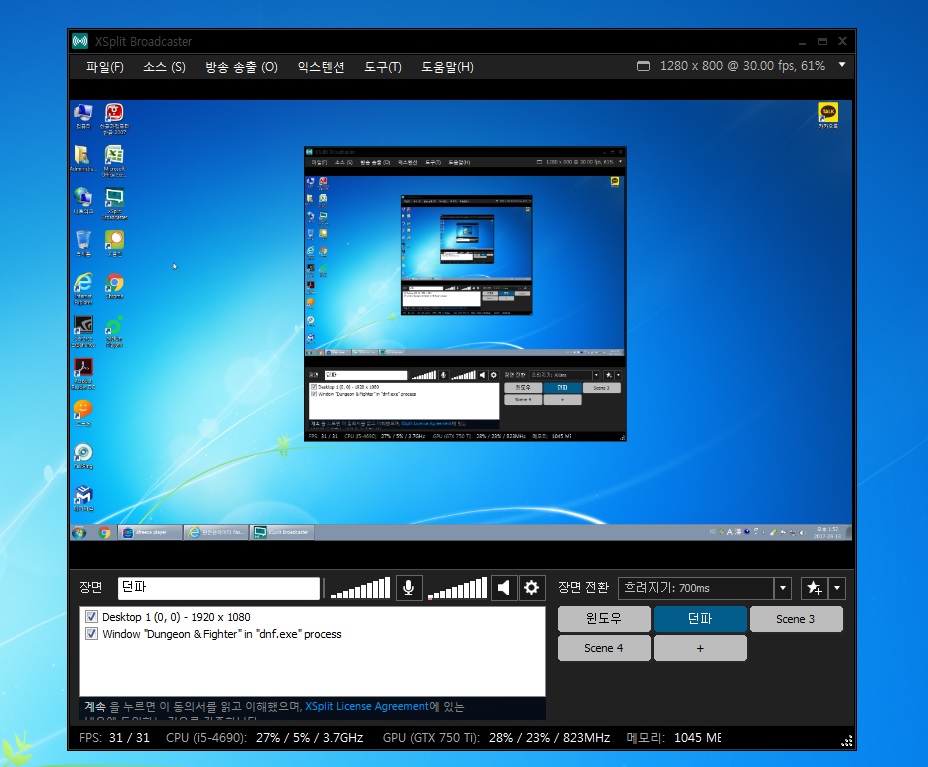Click the KakaoTalk icon in the large preview

pyautogui.click(x=828, y=115)
